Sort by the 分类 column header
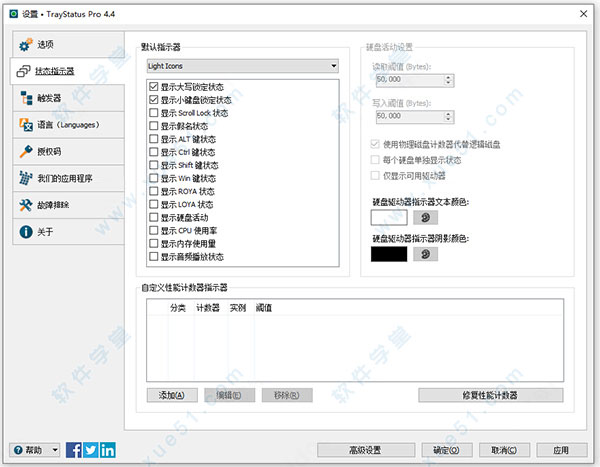The image size is (600, 467). pyautogui.click(x=178, y=308)
